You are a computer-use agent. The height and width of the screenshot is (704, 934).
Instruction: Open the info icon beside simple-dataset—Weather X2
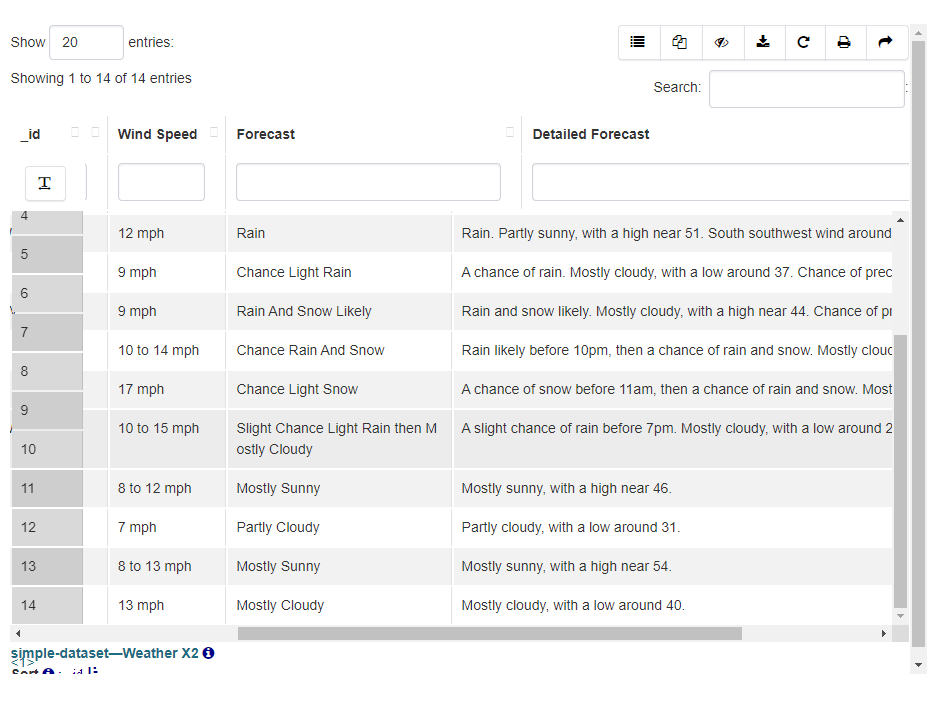click(208, 653)
